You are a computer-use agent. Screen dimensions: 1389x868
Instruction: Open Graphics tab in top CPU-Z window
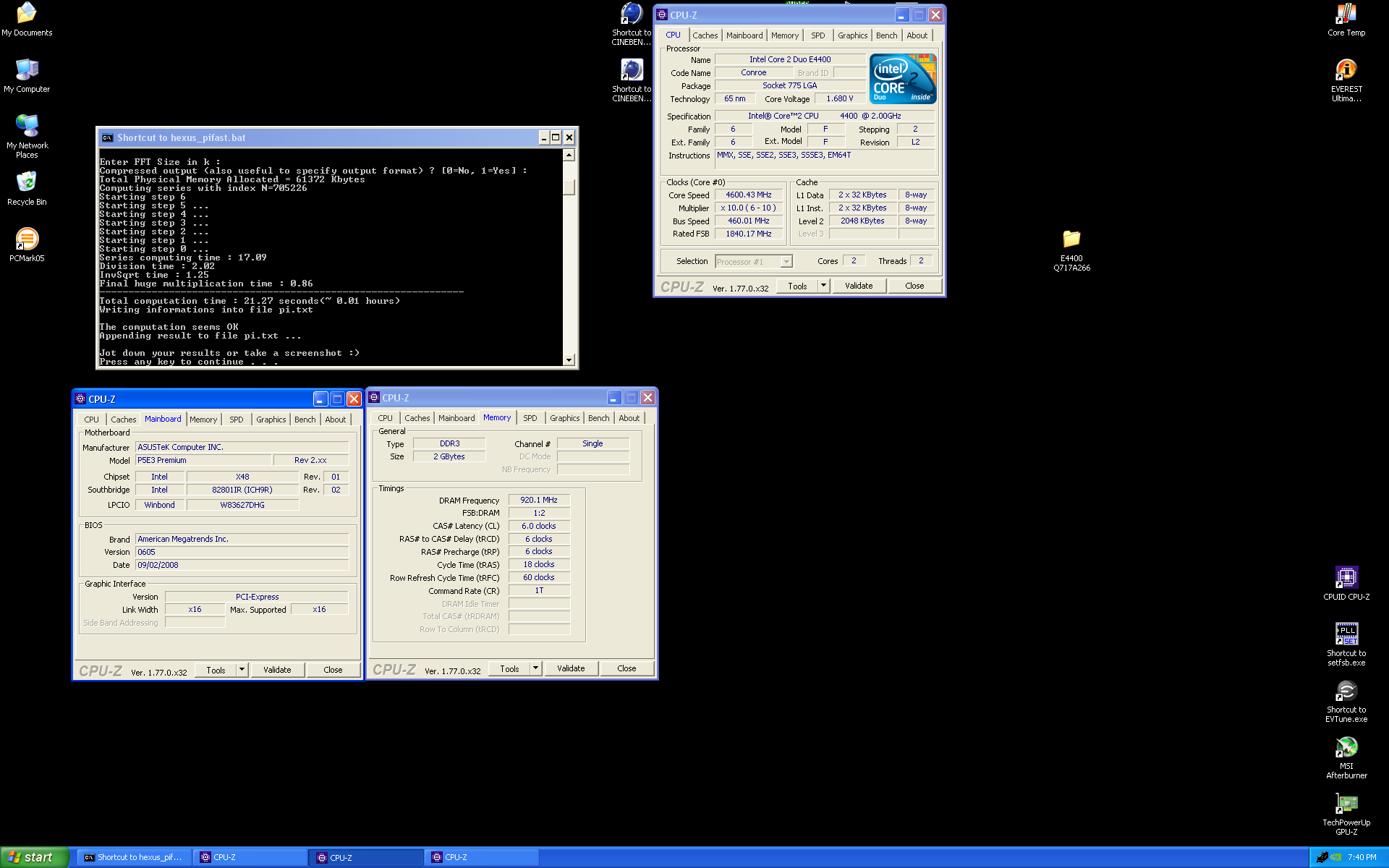click(852, 35)
